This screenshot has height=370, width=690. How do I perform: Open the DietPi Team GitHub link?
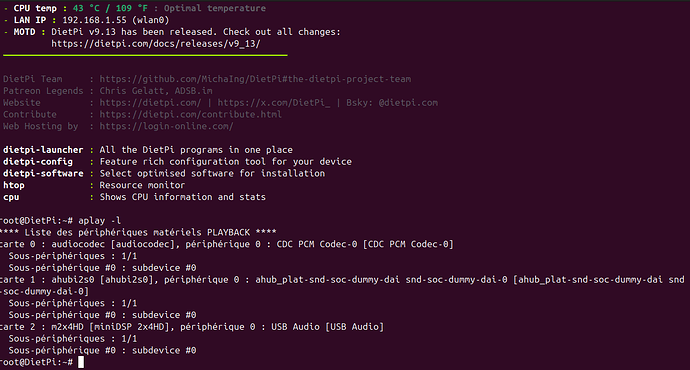coord(255,79)
